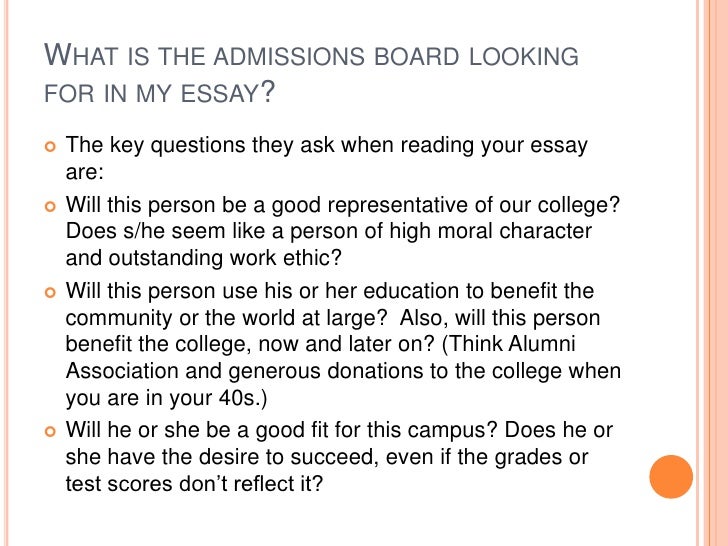The height and width of the screenshot is (546, 728).
Task: Select the title line "What is the admissions board looking"
Action: (x=313, y=57)
